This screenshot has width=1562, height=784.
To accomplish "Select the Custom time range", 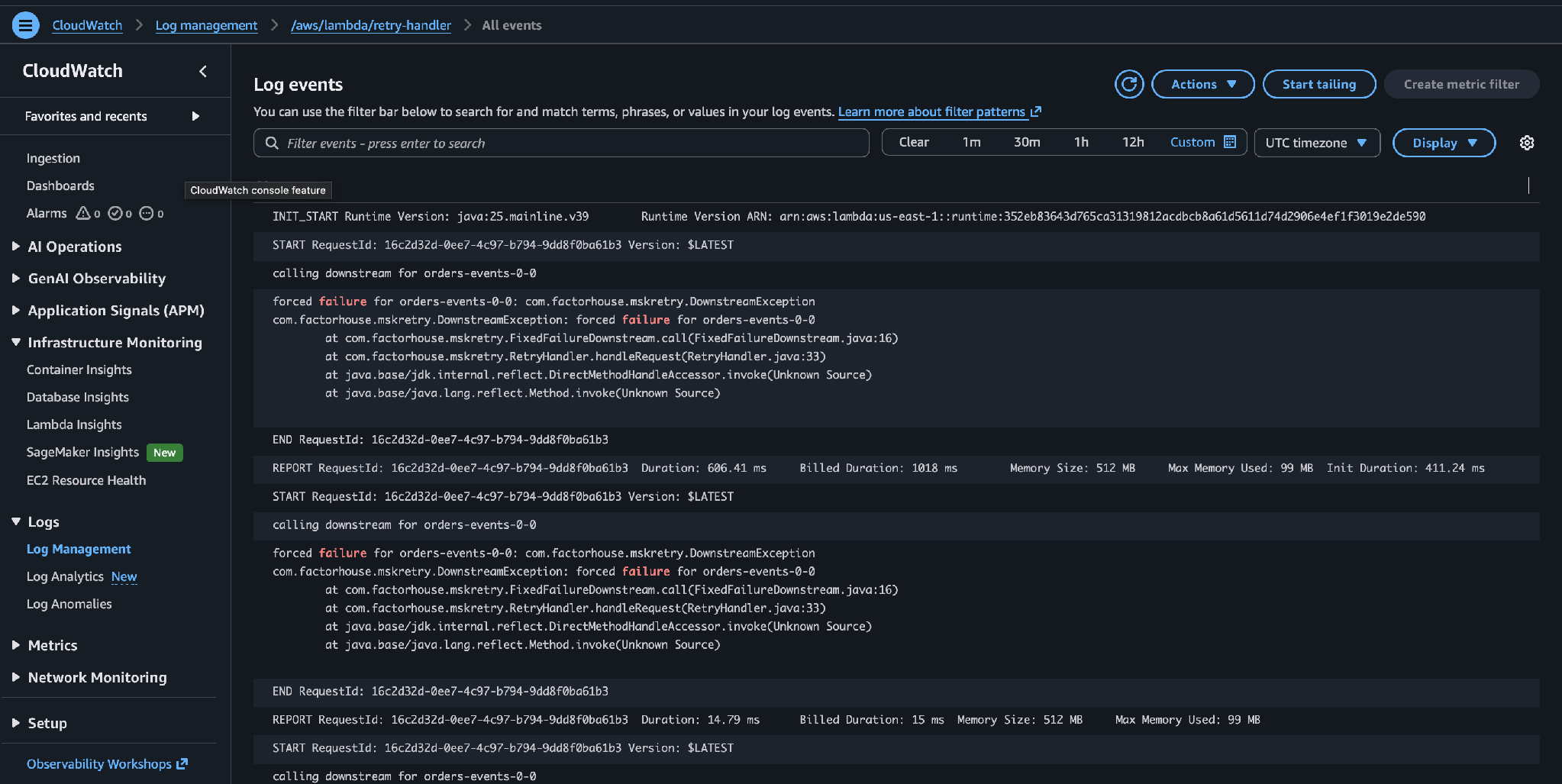I will pos(1192,142).
